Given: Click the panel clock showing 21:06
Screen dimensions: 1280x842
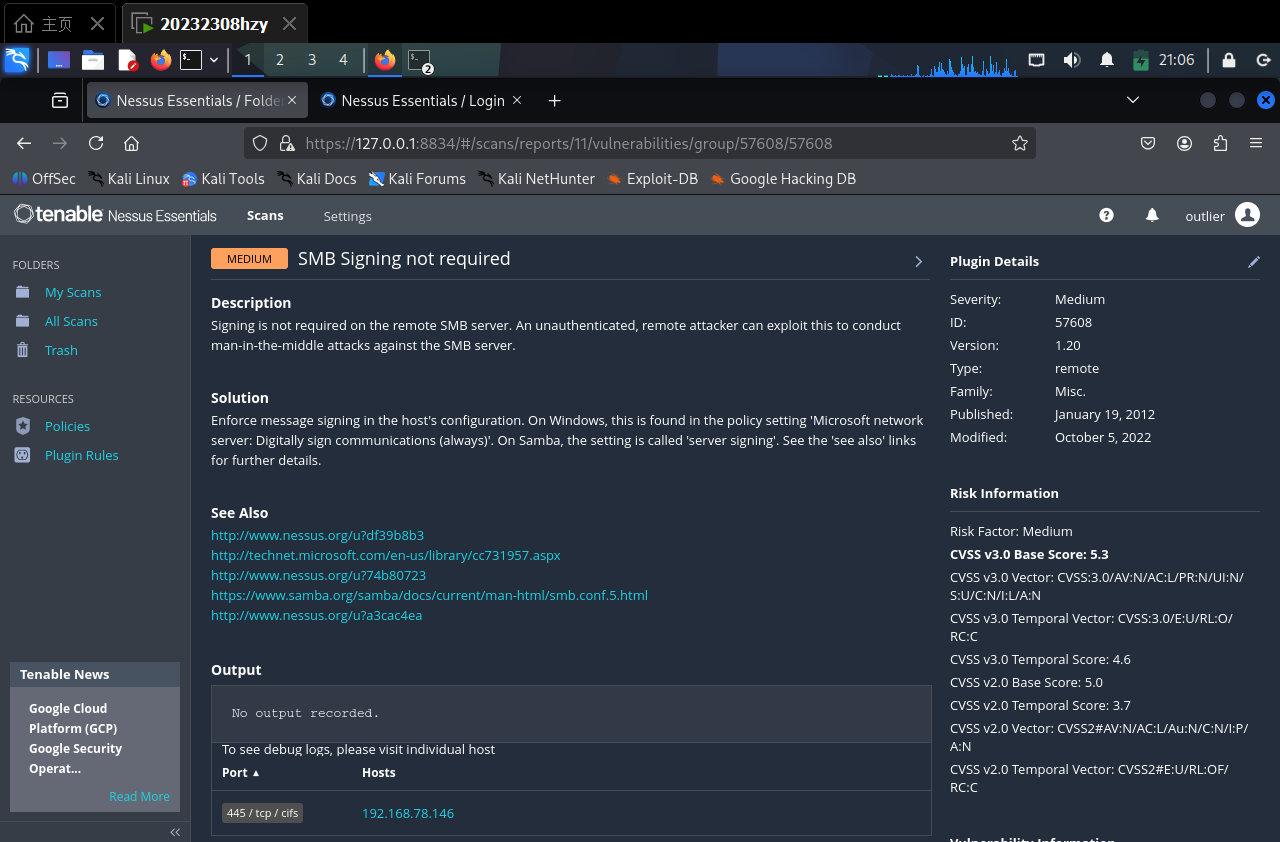Looking at the screenshot, I should pyautogui.click(x=1177, y=60).
